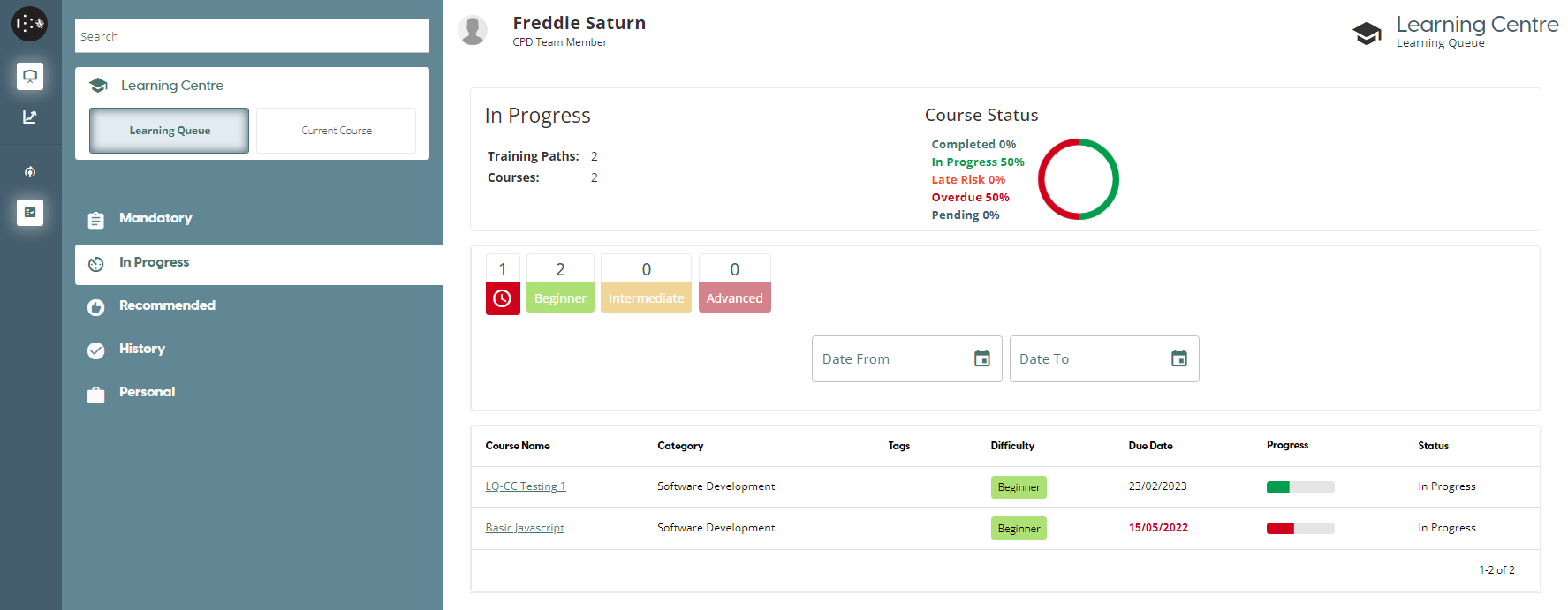Viewport: 1568px width, 610px height.
Task: Click the circular refresh icon in left rail
Action: coord(30,171)
